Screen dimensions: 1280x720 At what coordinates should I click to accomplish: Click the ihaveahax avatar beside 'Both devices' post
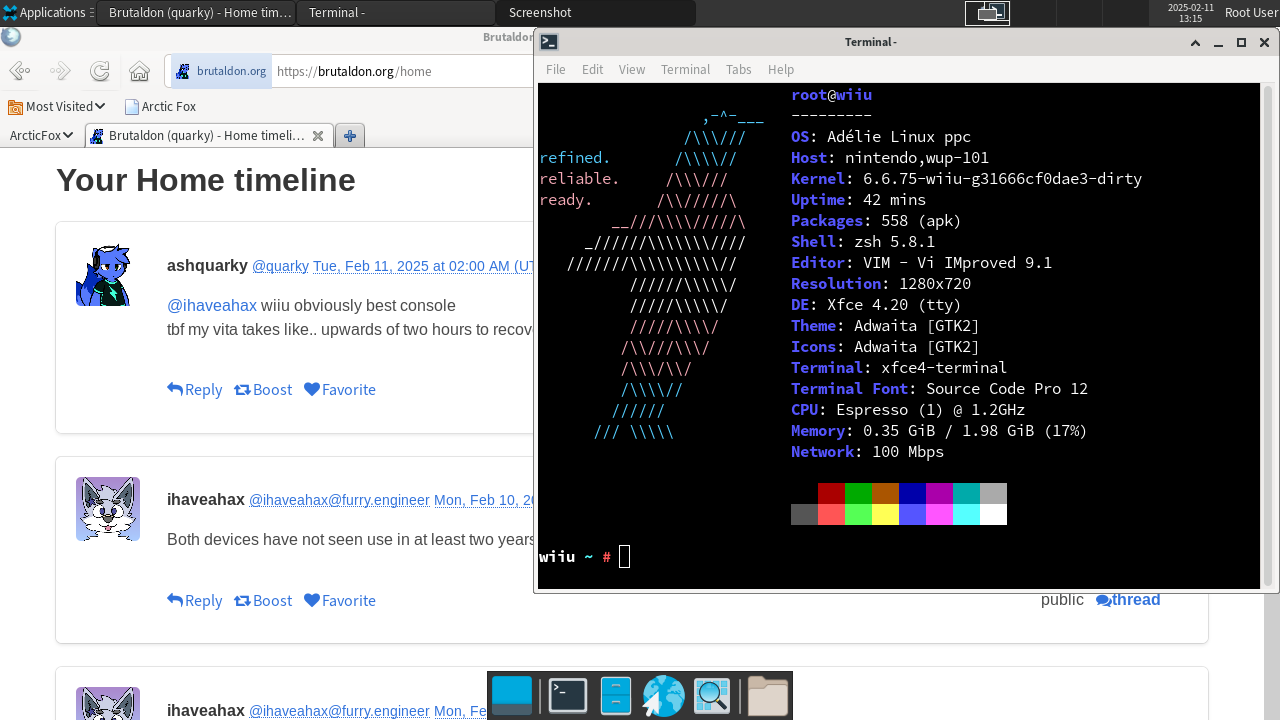click(x=108, y=509)
